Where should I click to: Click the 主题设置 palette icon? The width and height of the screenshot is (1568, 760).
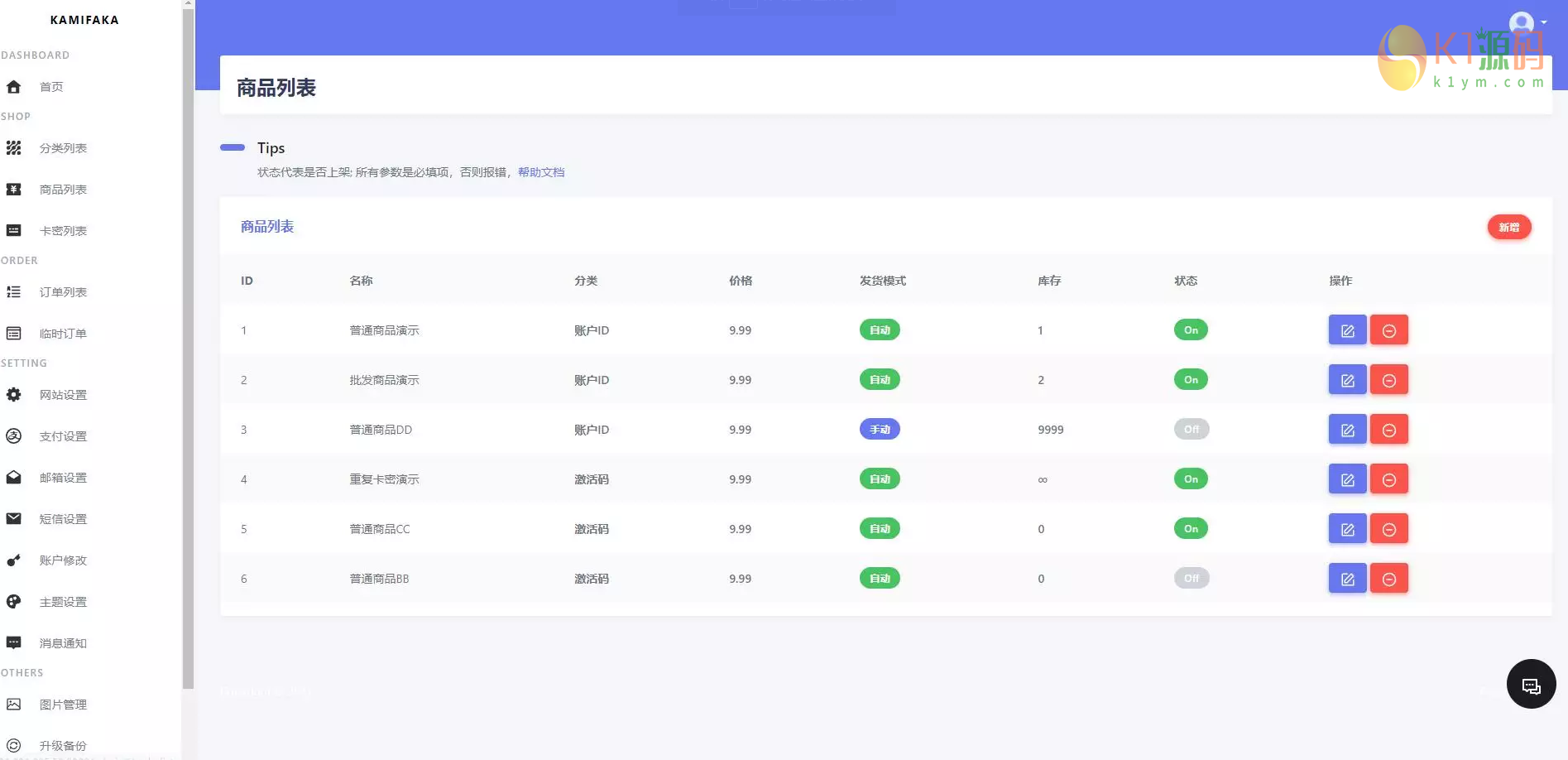(x=13, y=602)
